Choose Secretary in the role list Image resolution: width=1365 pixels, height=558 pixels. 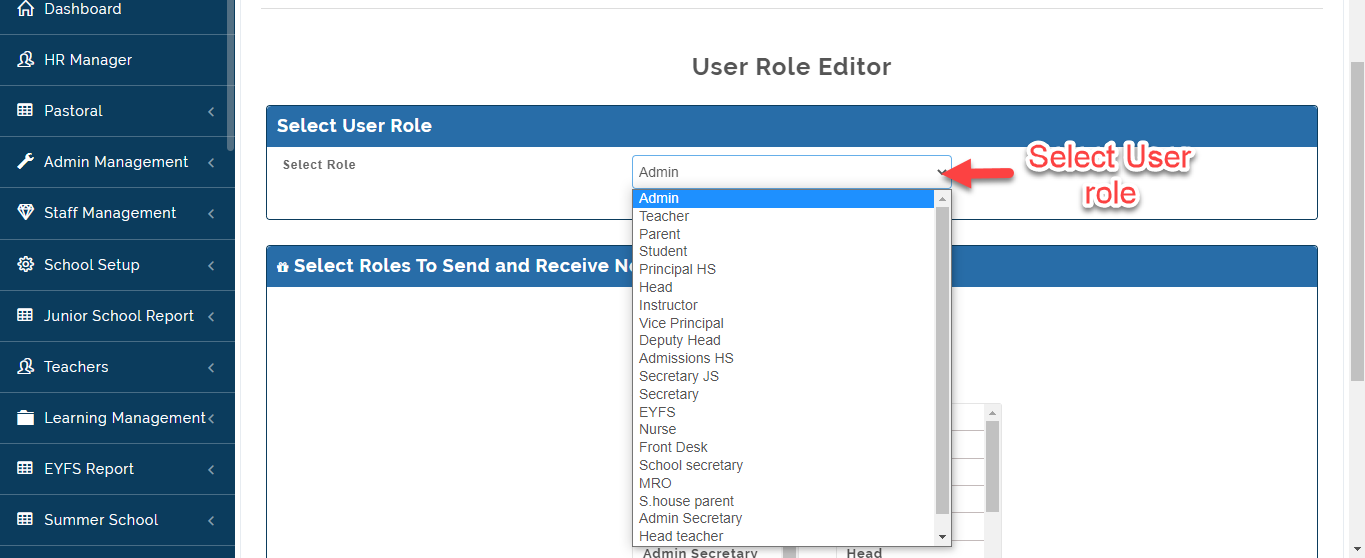point(784,394)
